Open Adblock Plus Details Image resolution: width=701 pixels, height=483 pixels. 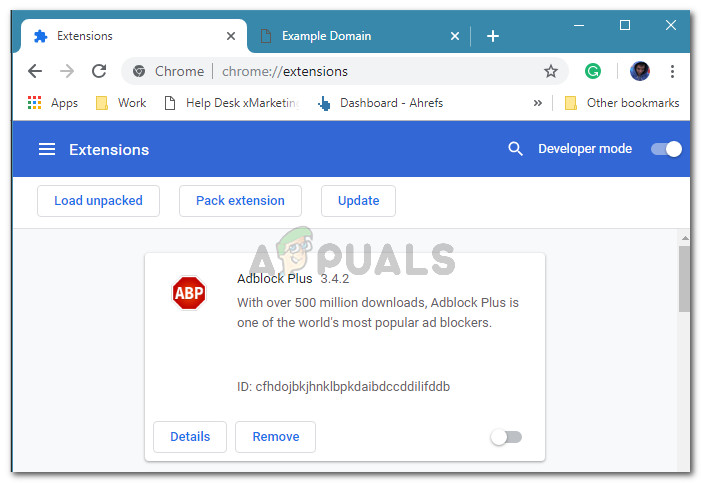pyautogui.click(x=190, y=436)
